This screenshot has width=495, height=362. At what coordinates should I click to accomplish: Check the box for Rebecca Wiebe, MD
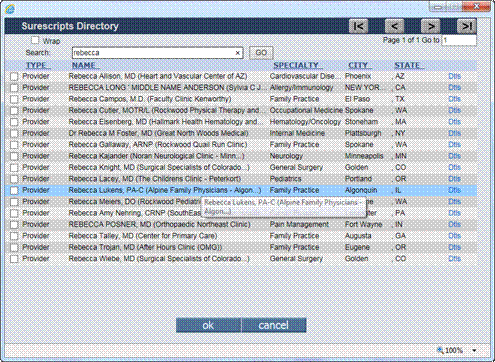tap(14, 259)
